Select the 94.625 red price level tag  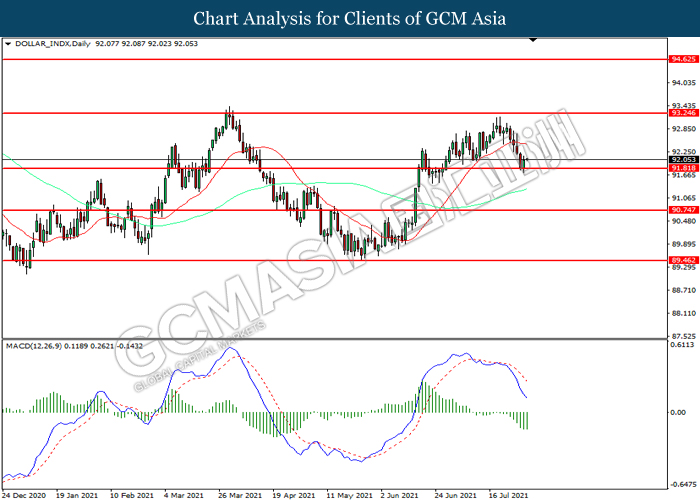click(x=683, y=60)
